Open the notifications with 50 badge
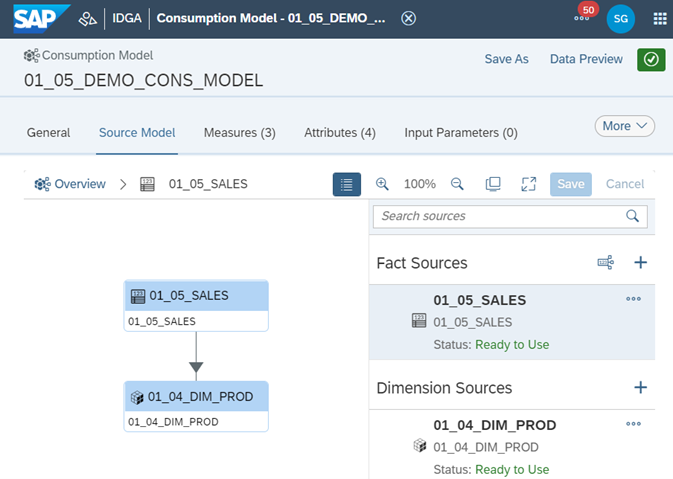Image resolution: width=673 pixels, height=479 pixels. point(582,18)
